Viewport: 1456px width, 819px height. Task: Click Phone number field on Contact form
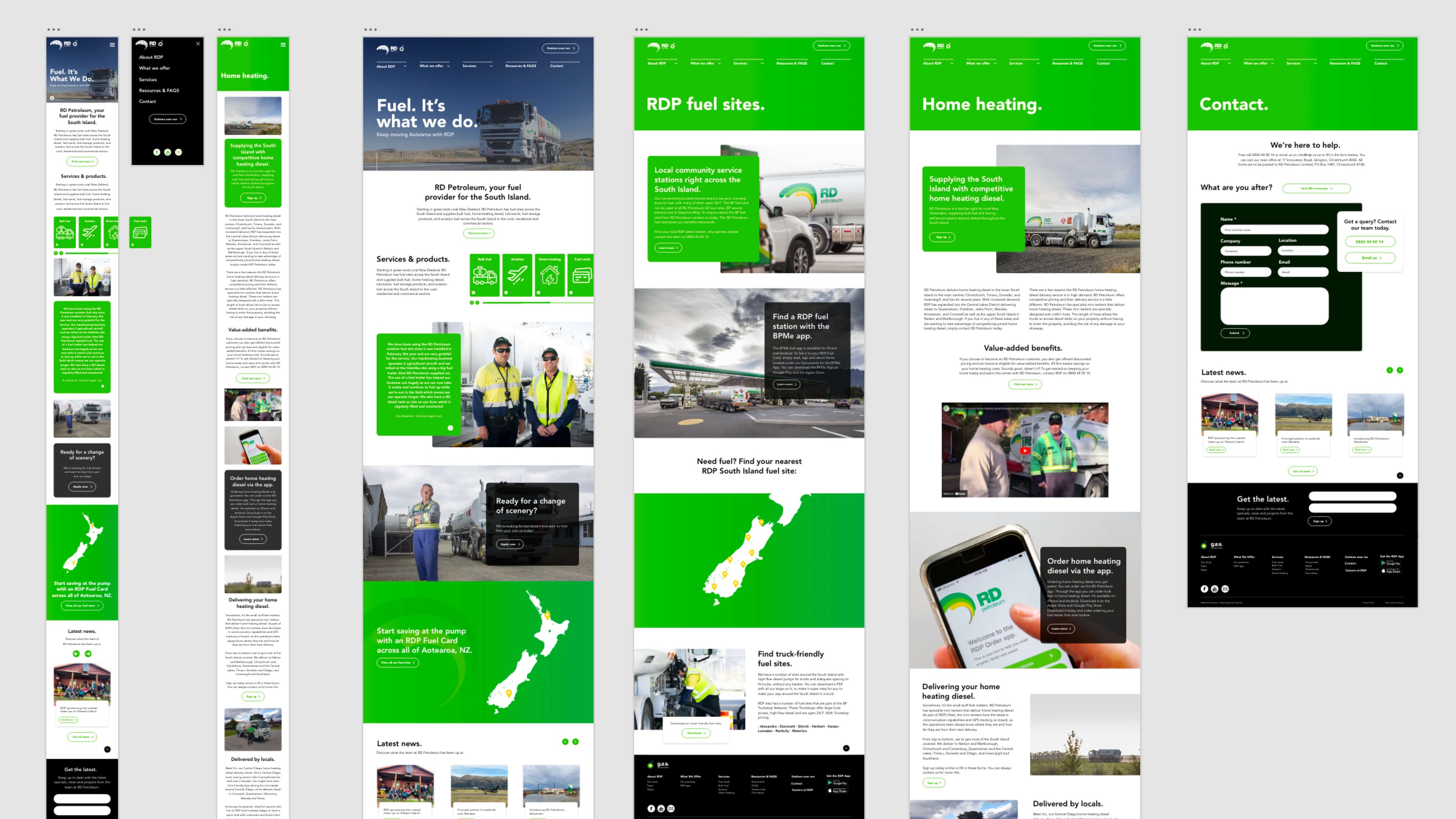coord(1246,272)
